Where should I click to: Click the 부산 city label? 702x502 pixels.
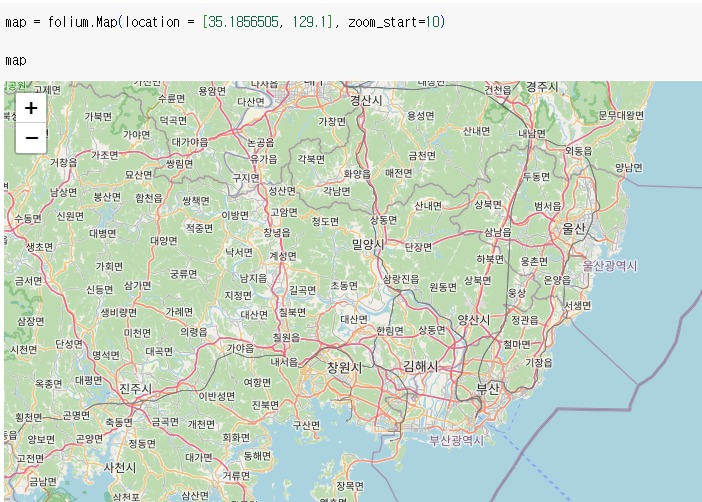point(488,389)
